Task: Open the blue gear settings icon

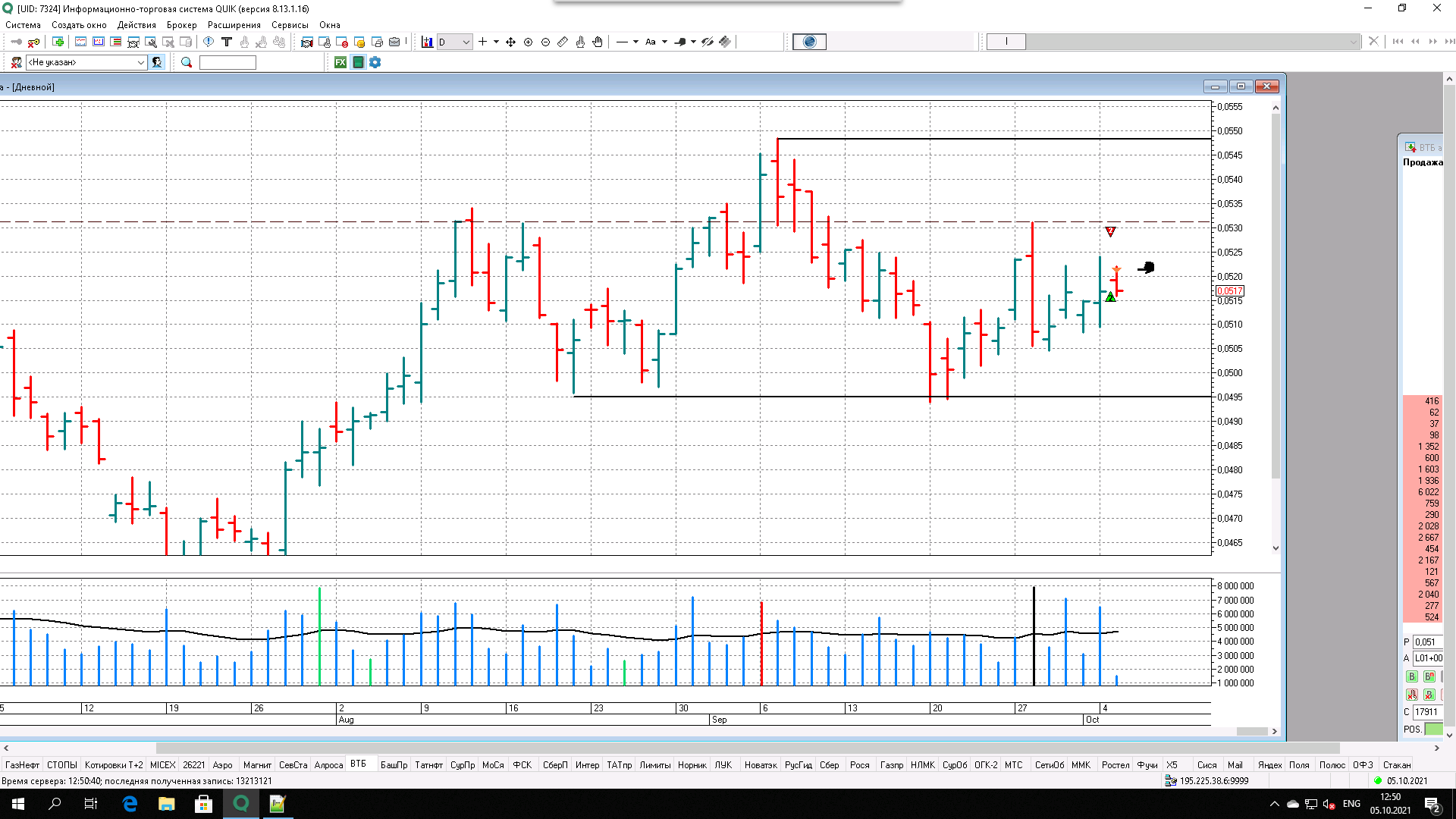Action: click(375, 62)
